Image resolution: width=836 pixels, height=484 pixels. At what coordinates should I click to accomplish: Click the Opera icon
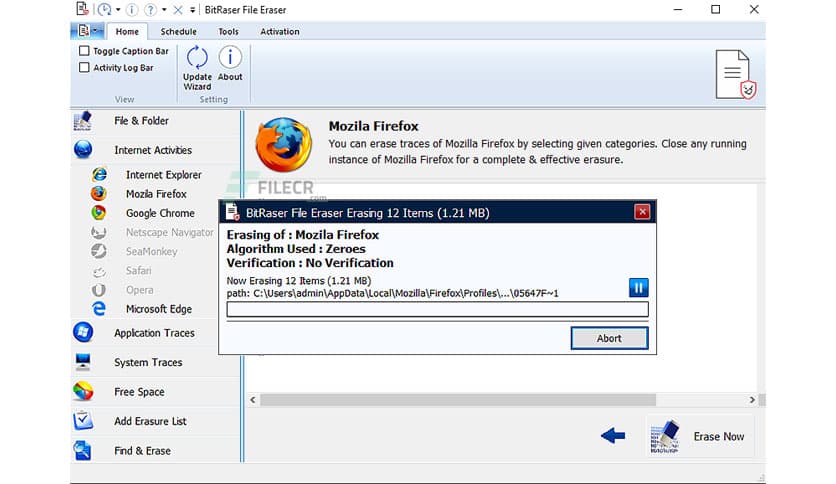point(99,290)
